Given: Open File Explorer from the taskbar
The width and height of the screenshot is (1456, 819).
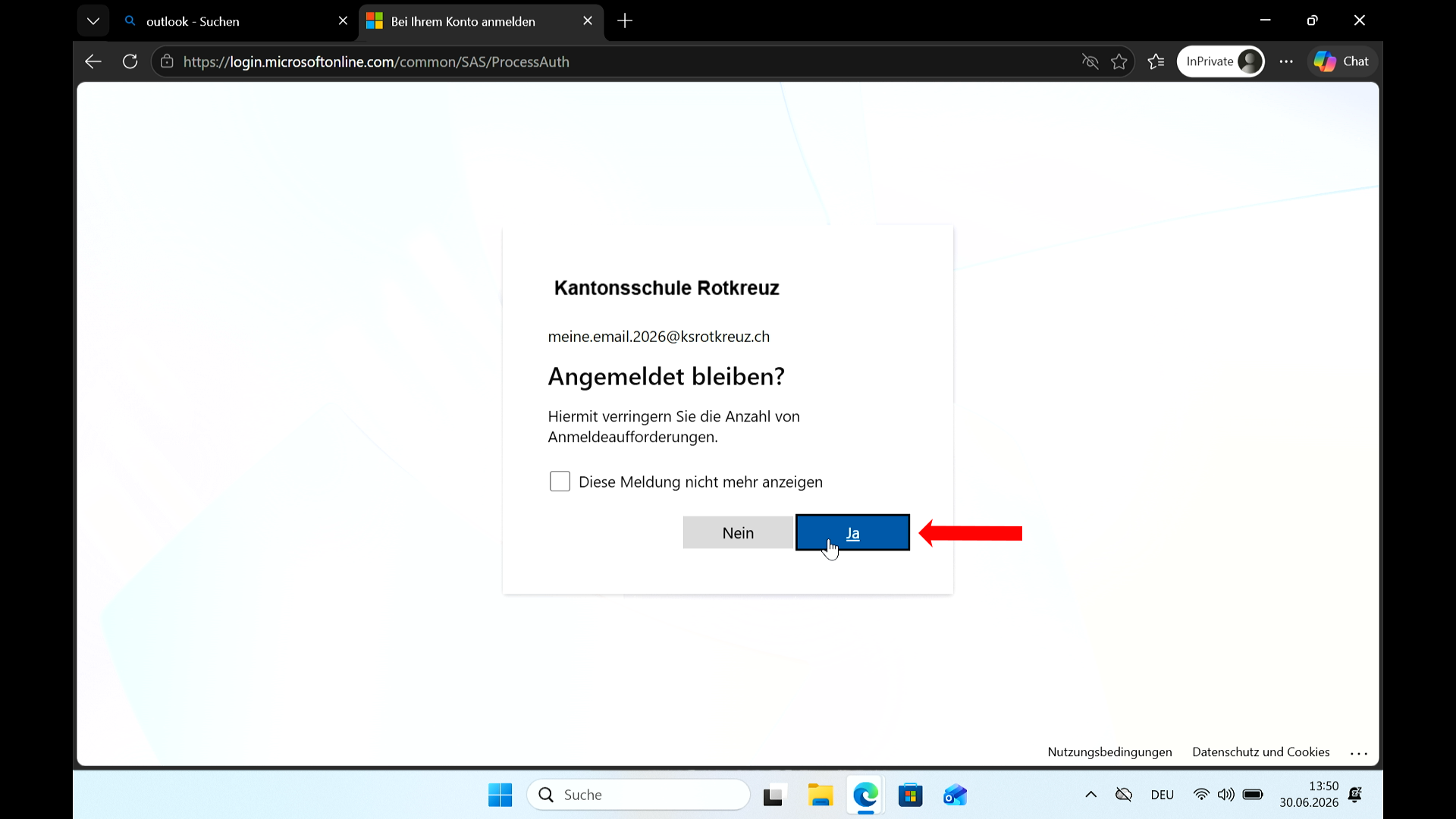Looking at the screenshot, I should [x=820, y=795].
